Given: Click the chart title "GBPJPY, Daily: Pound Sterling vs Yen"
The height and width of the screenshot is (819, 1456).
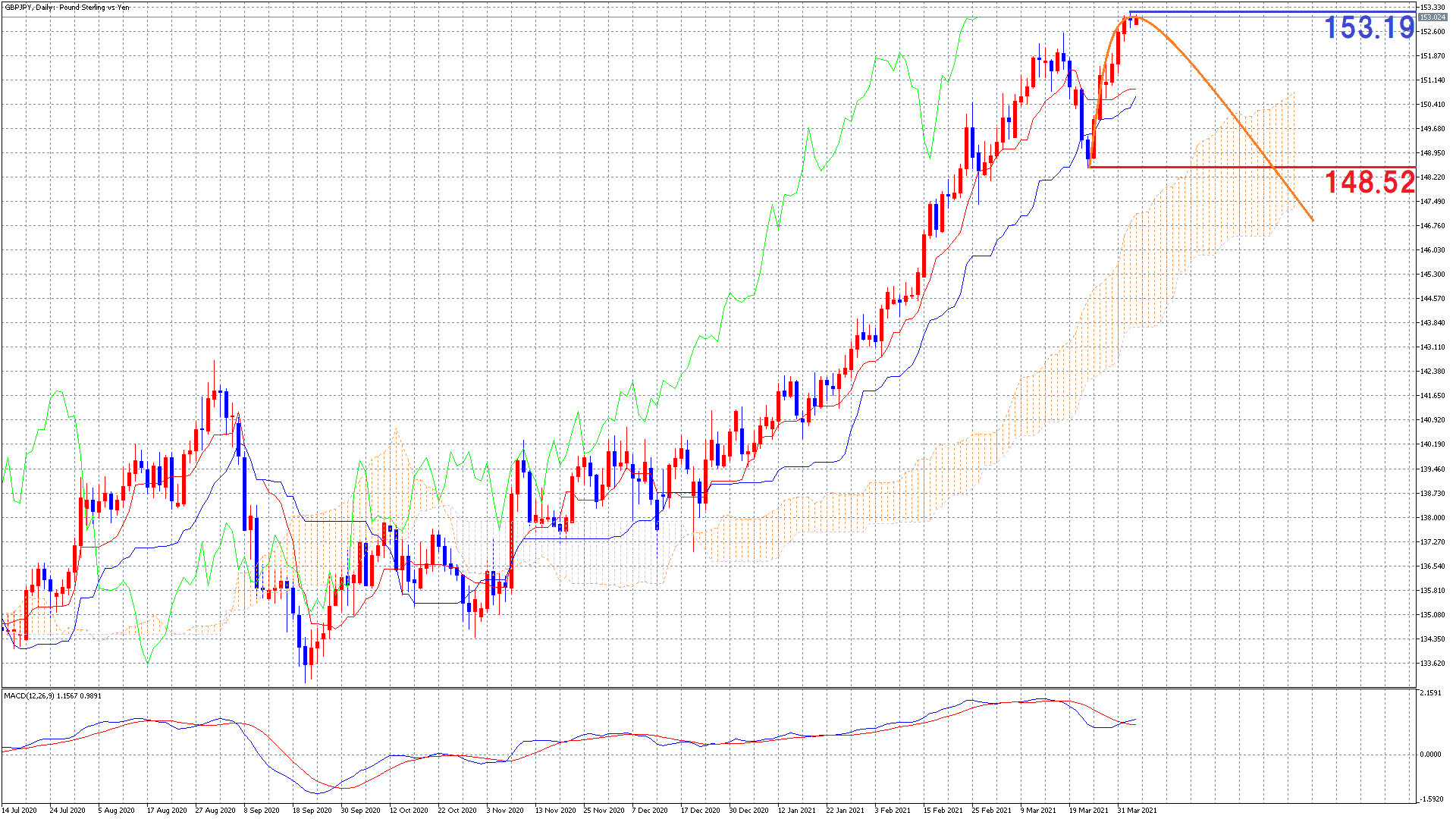Looking at the screenshot, I should click(67, 8).
